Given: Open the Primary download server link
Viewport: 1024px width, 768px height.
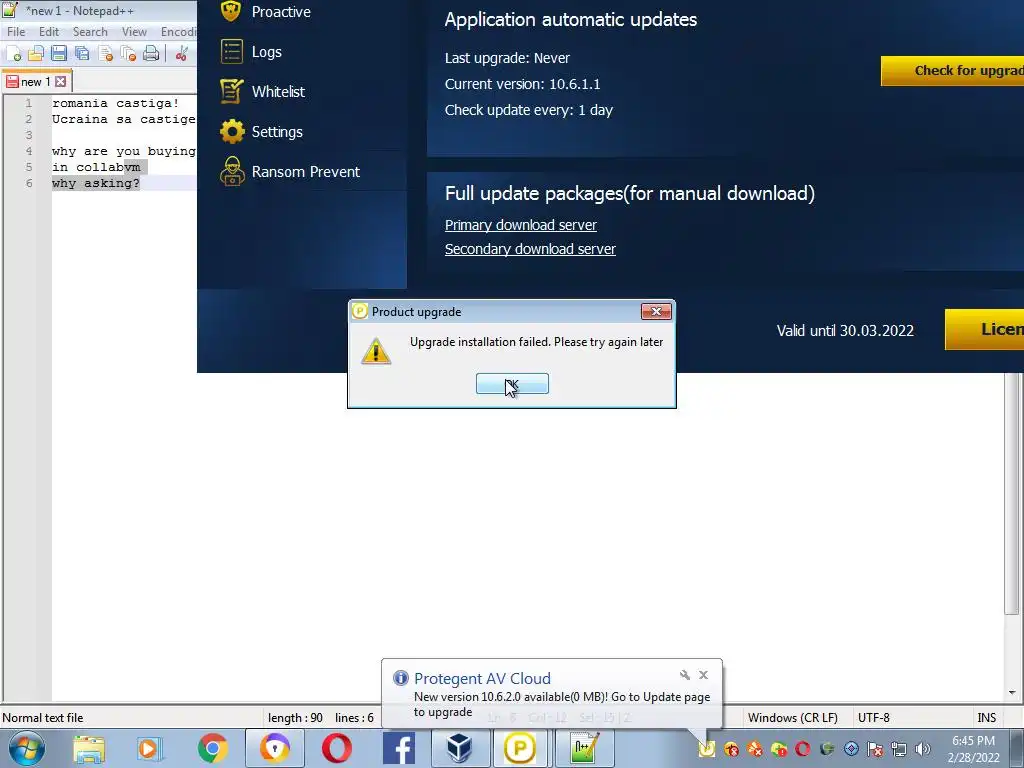Looking at the screenshot, I should point(520,225).
